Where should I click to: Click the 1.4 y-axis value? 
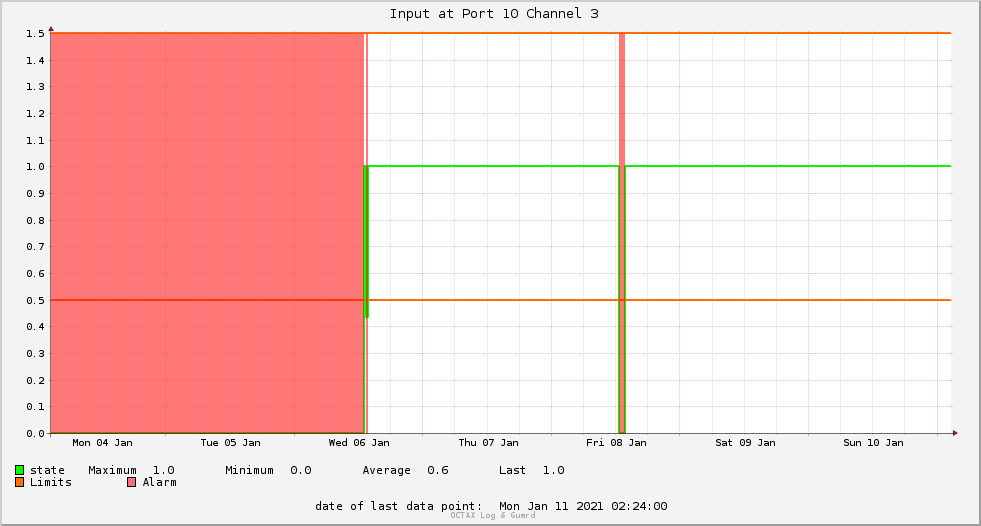click(35, 61)
